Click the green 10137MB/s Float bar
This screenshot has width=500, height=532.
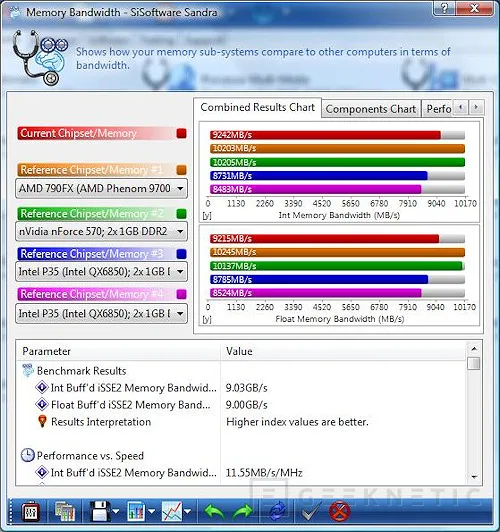point(336,266)
